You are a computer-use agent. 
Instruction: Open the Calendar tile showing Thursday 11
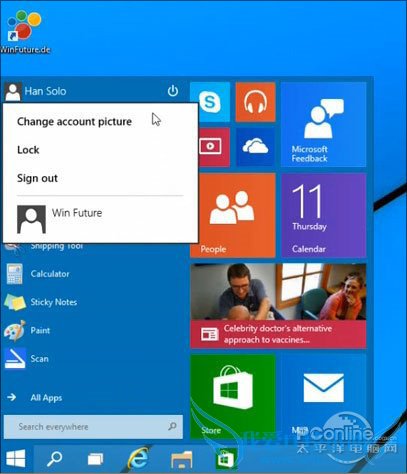pos(323,215)
